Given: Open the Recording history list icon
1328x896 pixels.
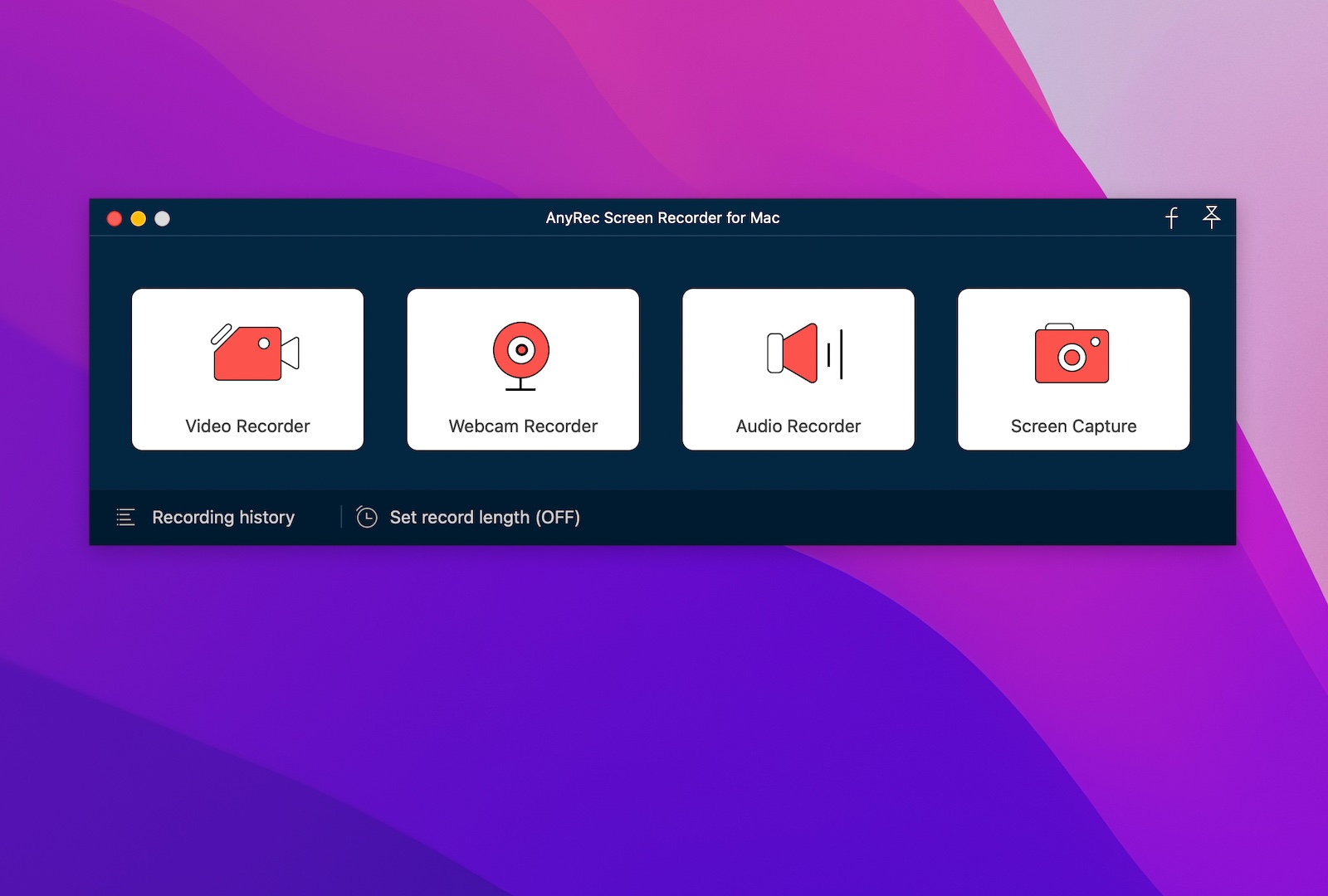Looking at the screenshot, I should click(124, 517).
